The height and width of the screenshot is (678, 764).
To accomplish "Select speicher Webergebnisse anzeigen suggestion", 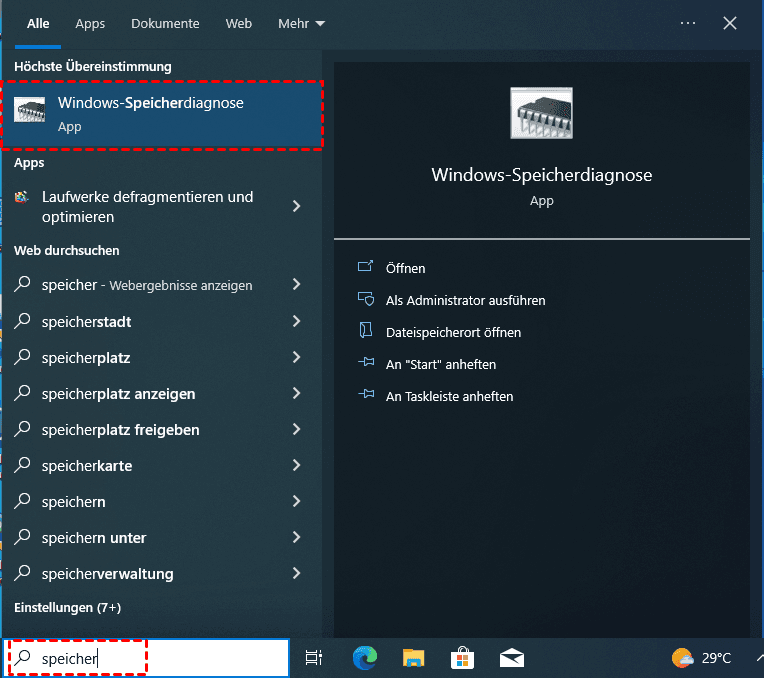I will [147, 285].
